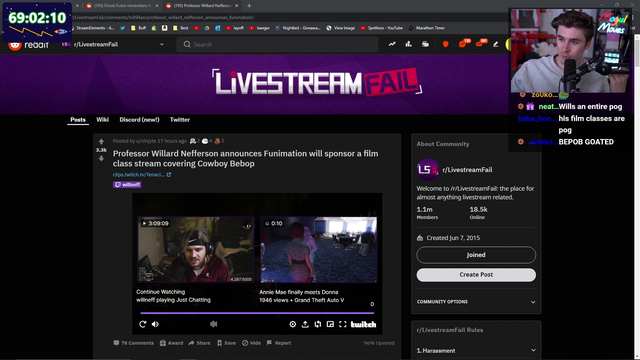Focus the Reddit search field
Screen dimensions: 640x360
tap(278, 44)
